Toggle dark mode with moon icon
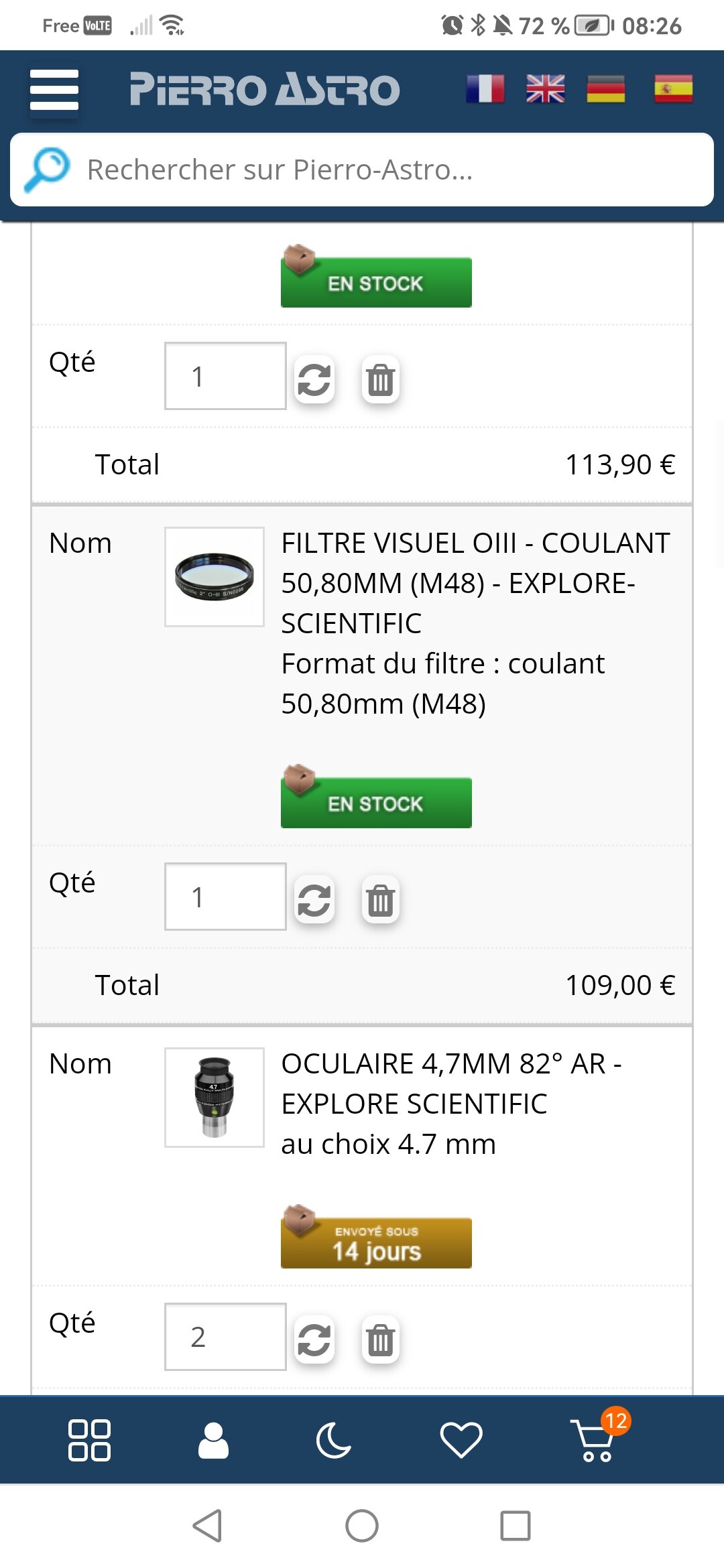 point(334,1440)
